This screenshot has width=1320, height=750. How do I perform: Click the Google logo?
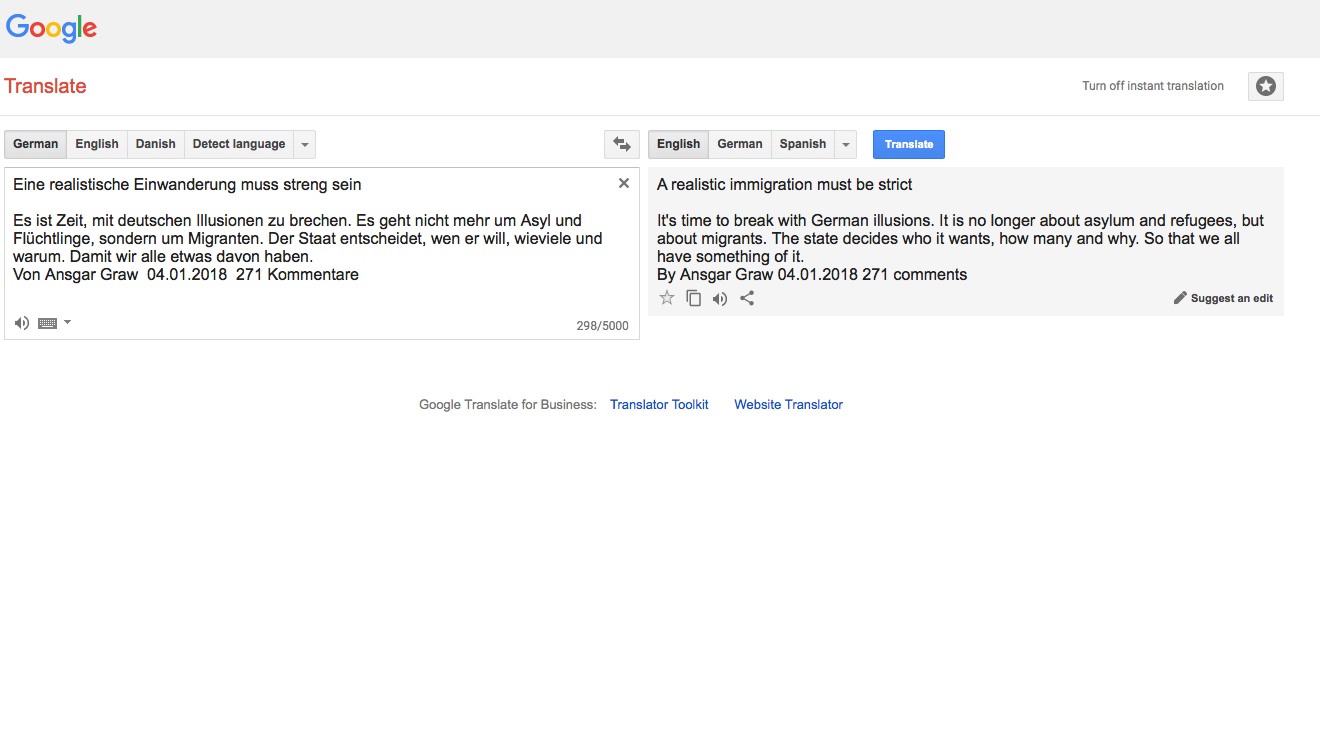[51, 28]
